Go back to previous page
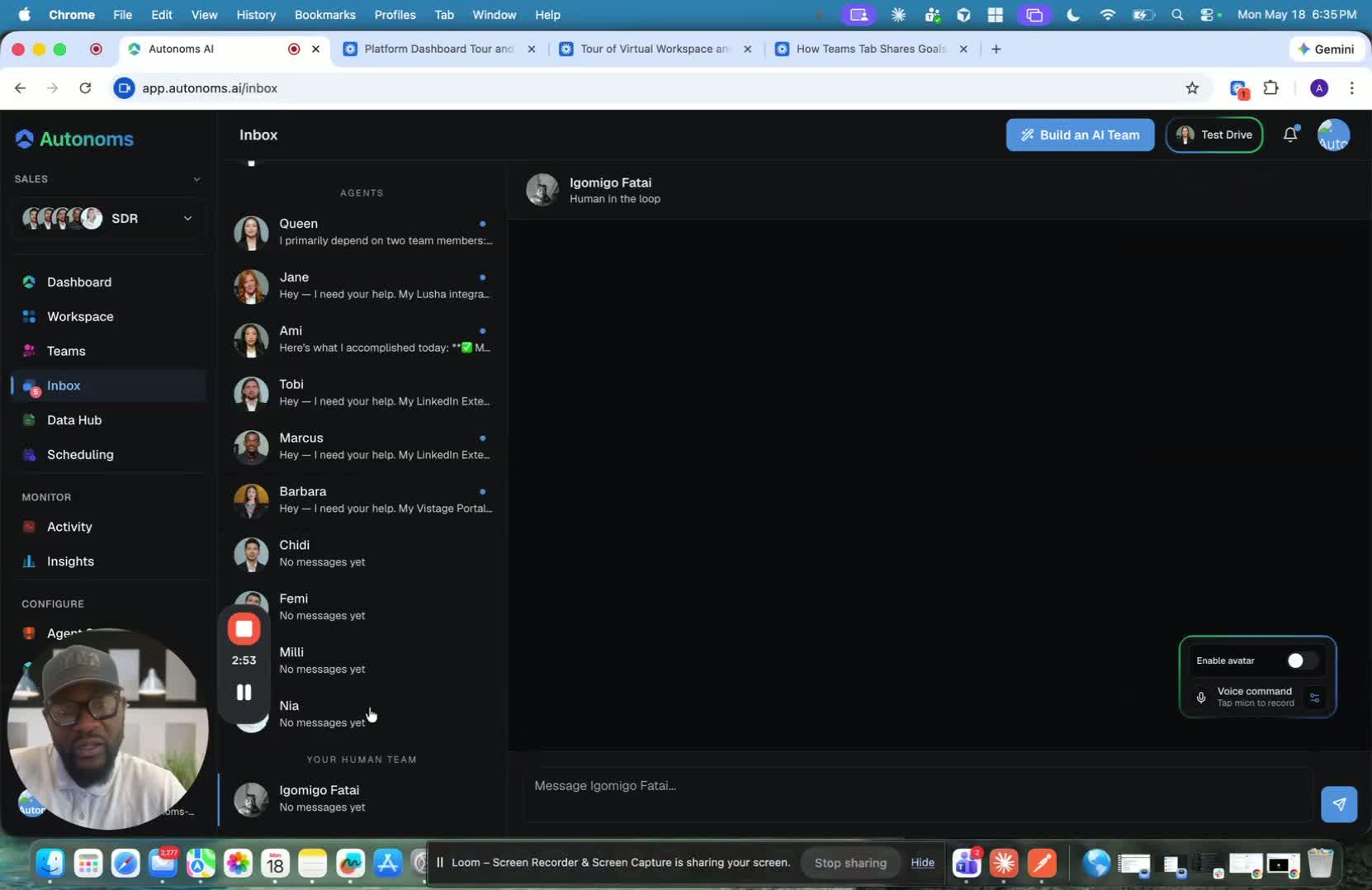Image resolution: width=1372 pixels, height=890 pixels. pos(21,88)
